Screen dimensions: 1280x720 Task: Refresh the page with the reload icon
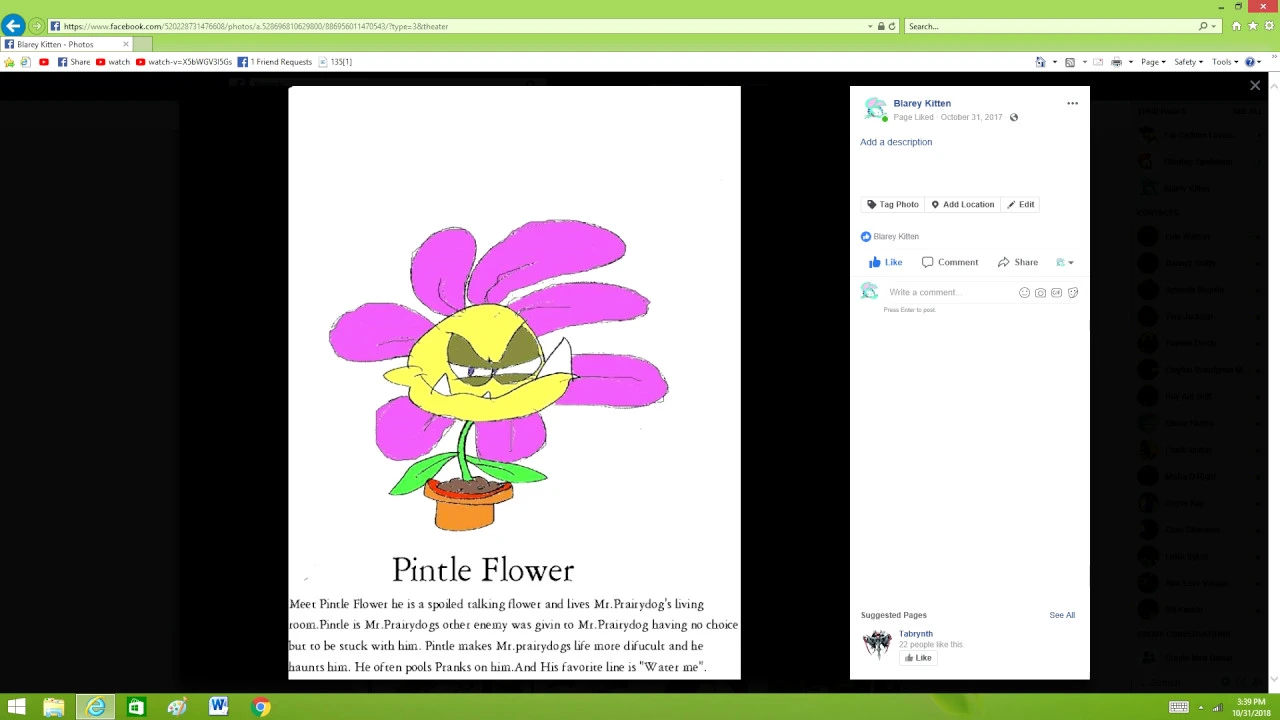pyautogui.click(x=892, y=26)
